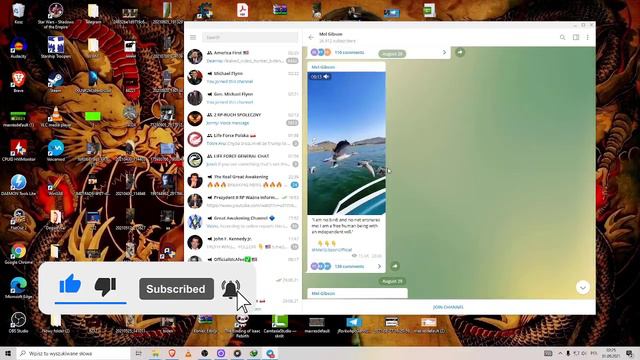
Task: Expand the 110 comments chevron arrow
Action: 444,52
